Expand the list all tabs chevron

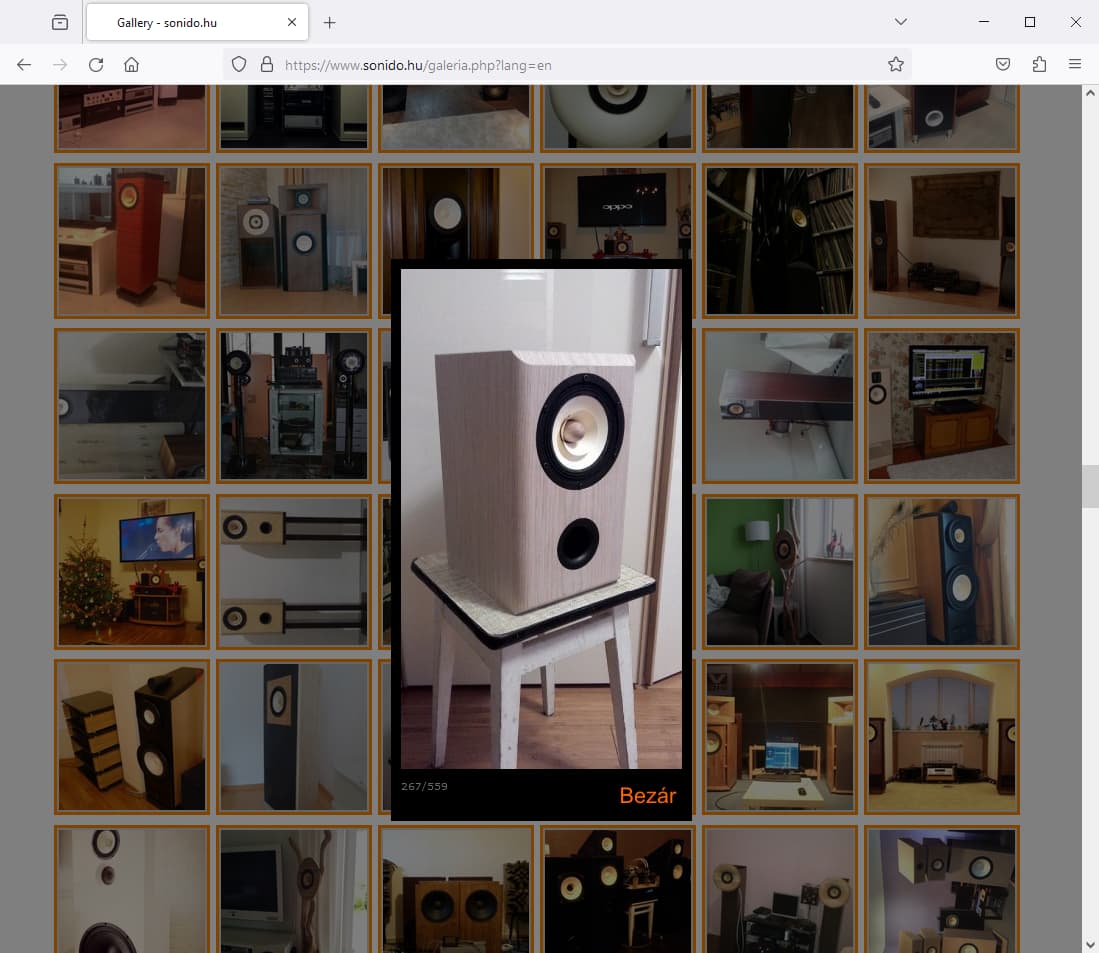tap(900, 22)
